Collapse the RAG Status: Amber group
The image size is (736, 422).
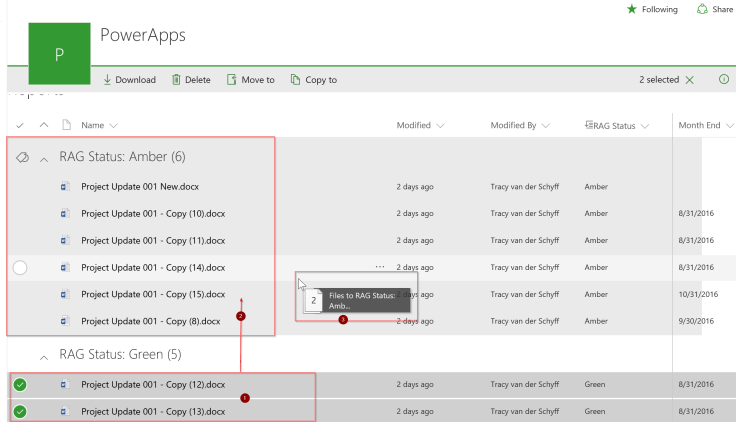[x=44, y=158]
